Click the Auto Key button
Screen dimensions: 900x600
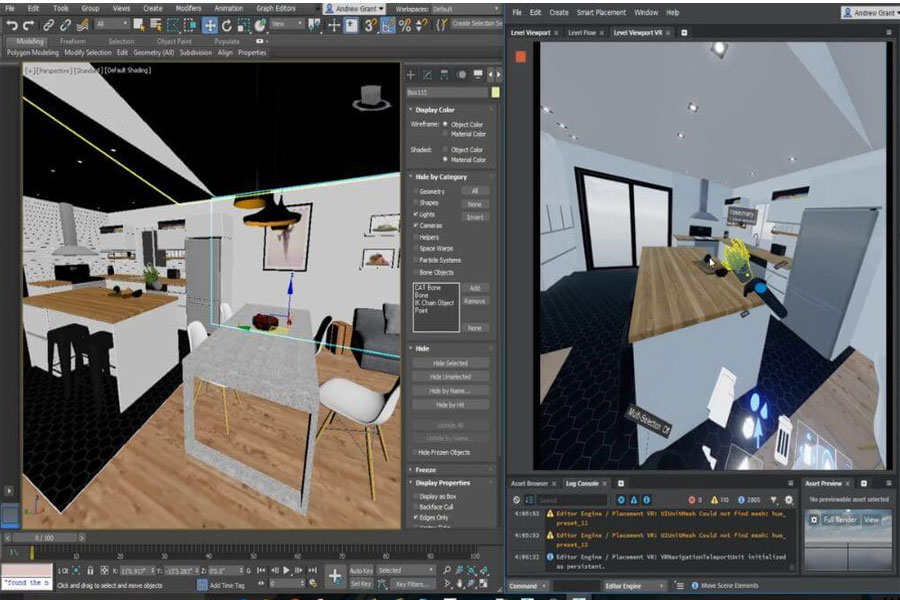pos(361,571)
